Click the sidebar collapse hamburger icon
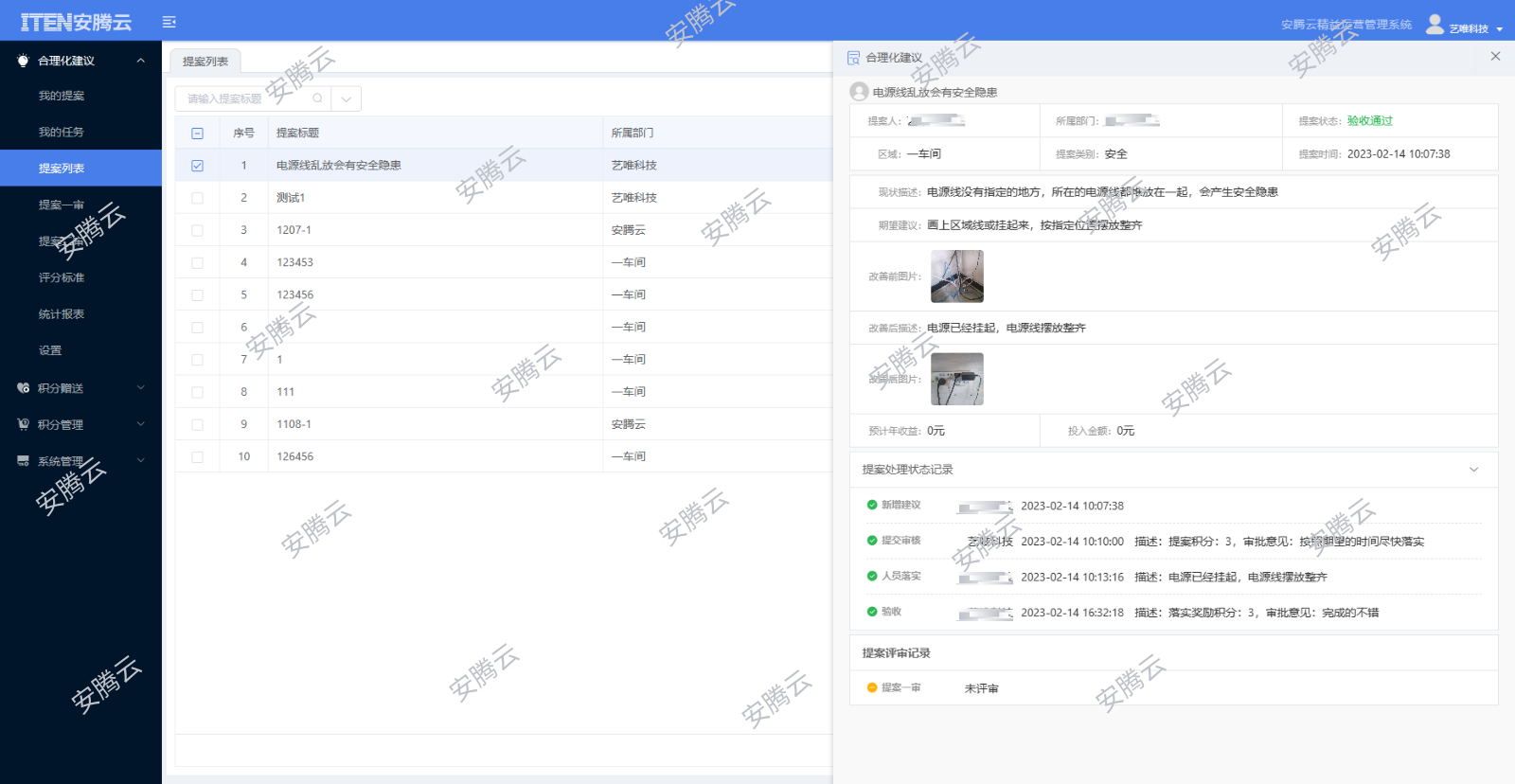Screen dimensions: 1515x784 click(169, 22)
